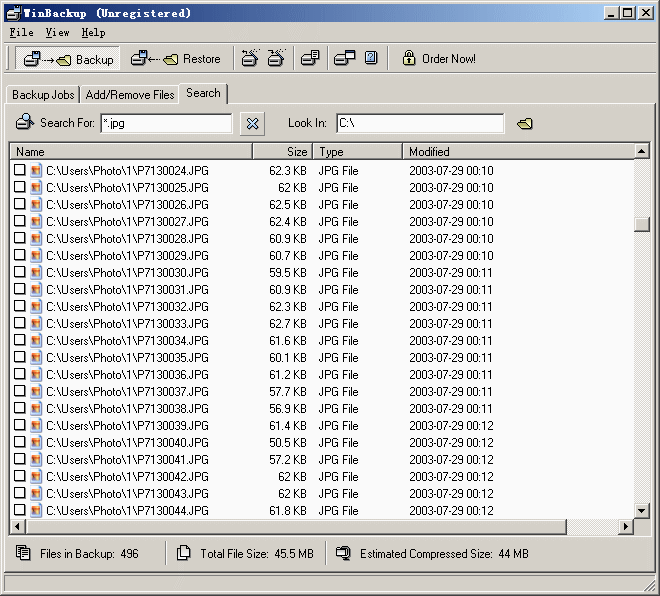The image size is (660, 596).
Task: Switch to the Add/Remove Files tab
Action: (130, 95)
